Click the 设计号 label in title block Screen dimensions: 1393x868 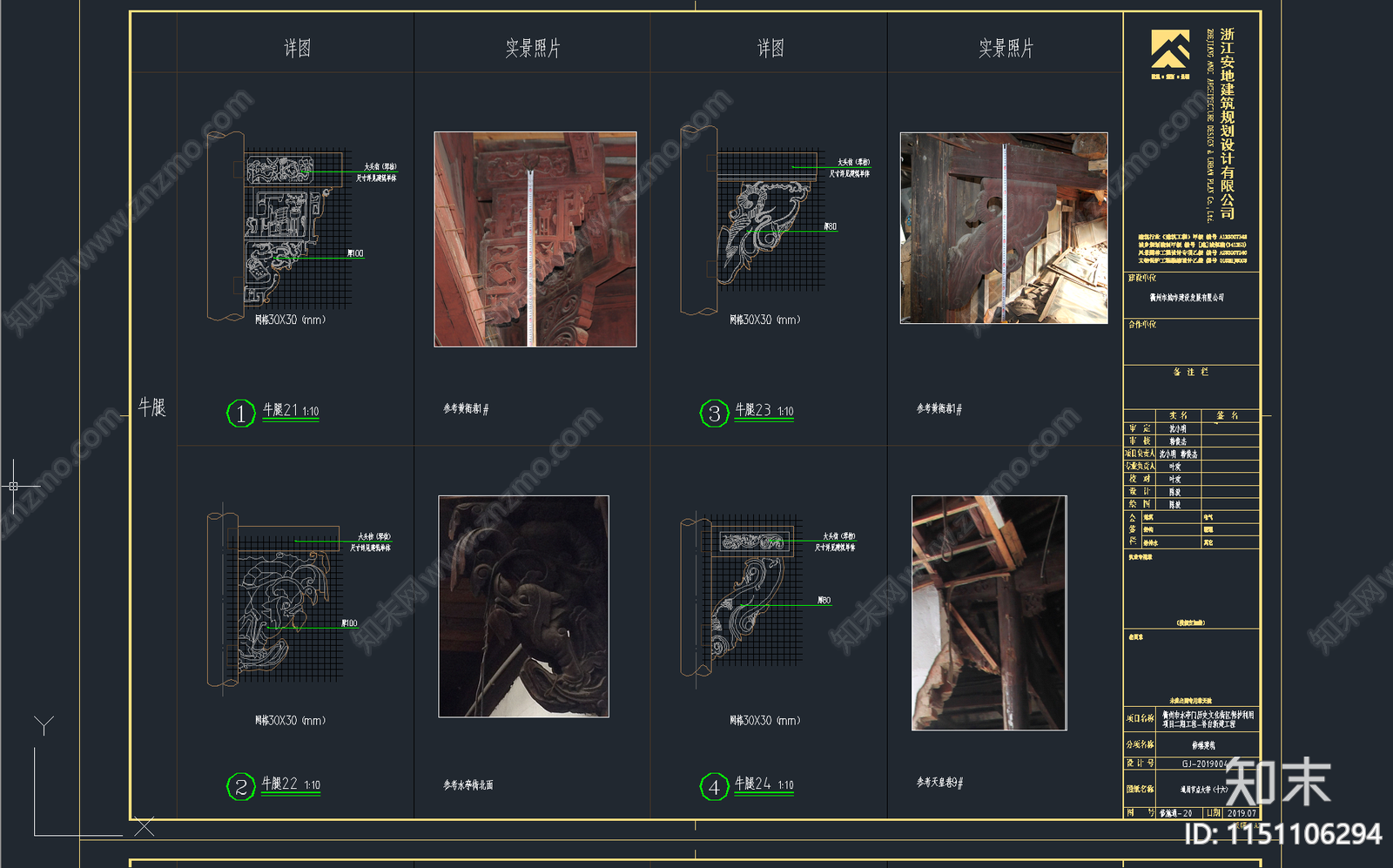(1140, 764)
